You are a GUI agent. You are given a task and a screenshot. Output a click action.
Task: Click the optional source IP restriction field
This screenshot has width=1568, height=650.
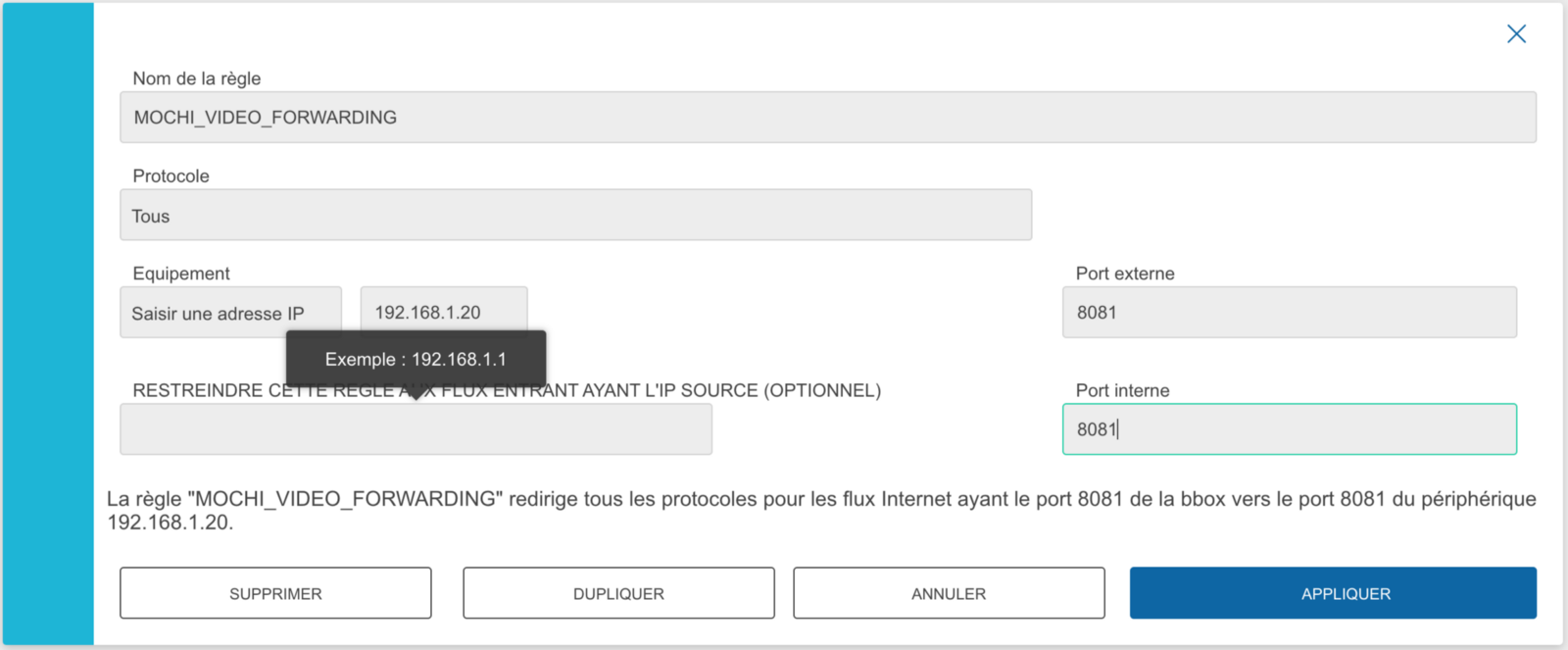(416, 431)
